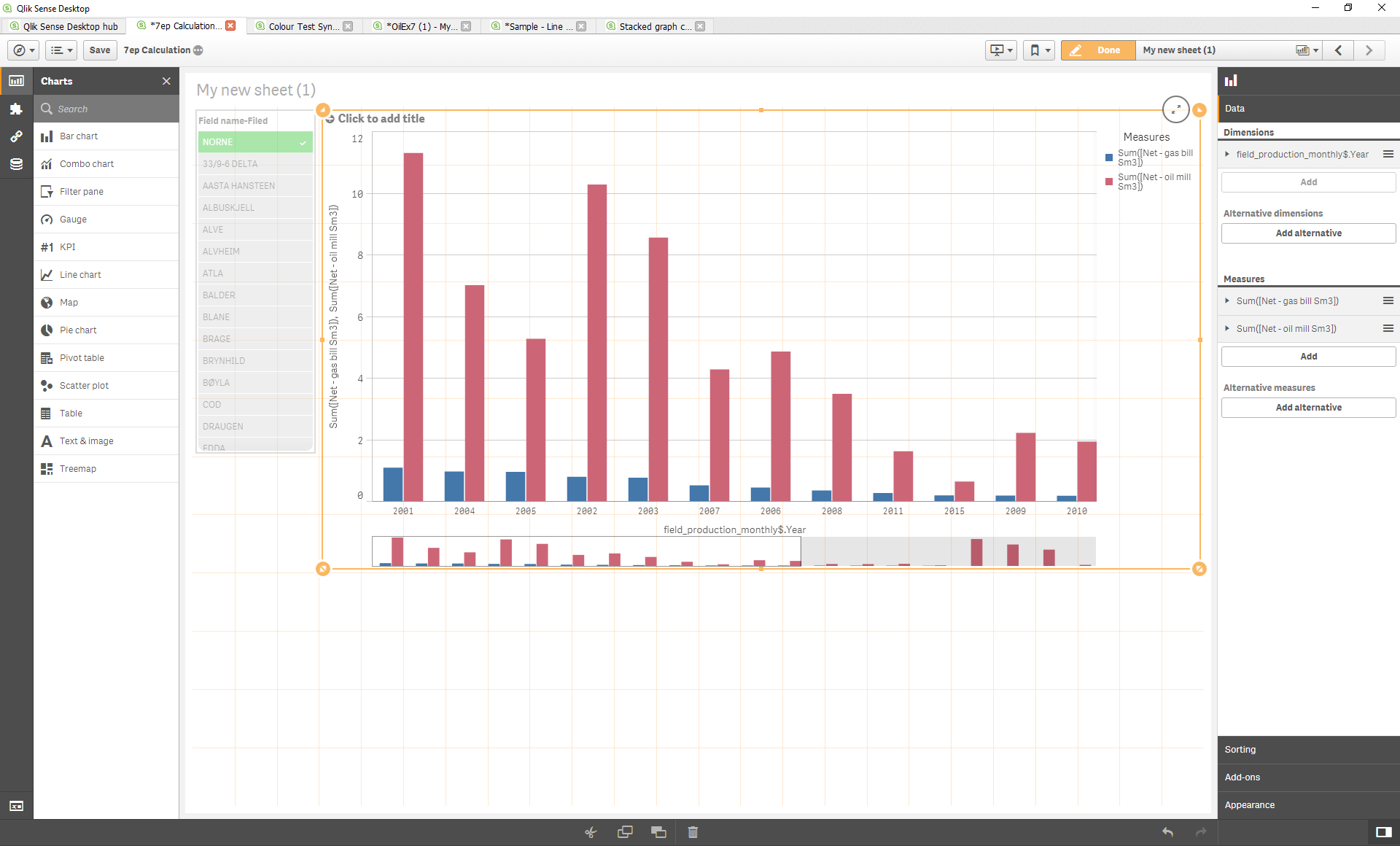Click Add alternative under Alternative dimensions
The image size is (1400, 846).
[1308, 233]
